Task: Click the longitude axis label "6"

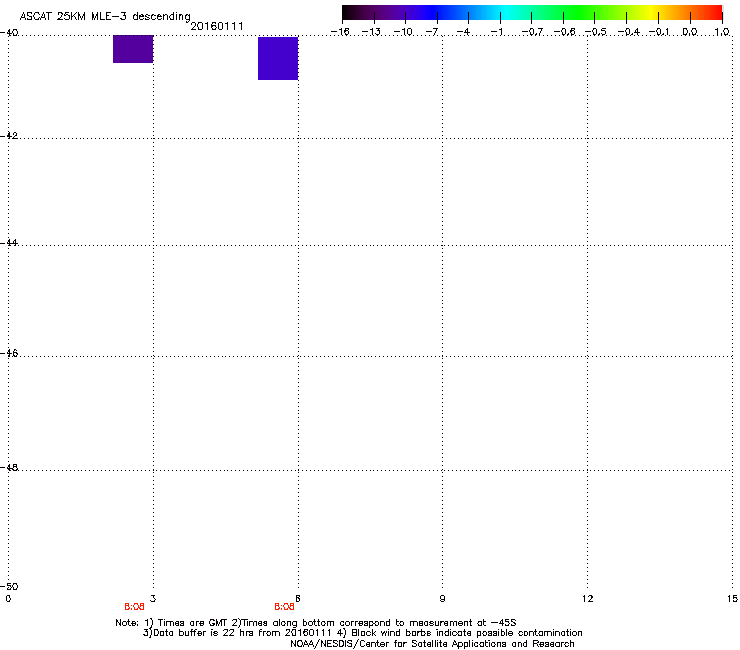Action: pos(297,599)
